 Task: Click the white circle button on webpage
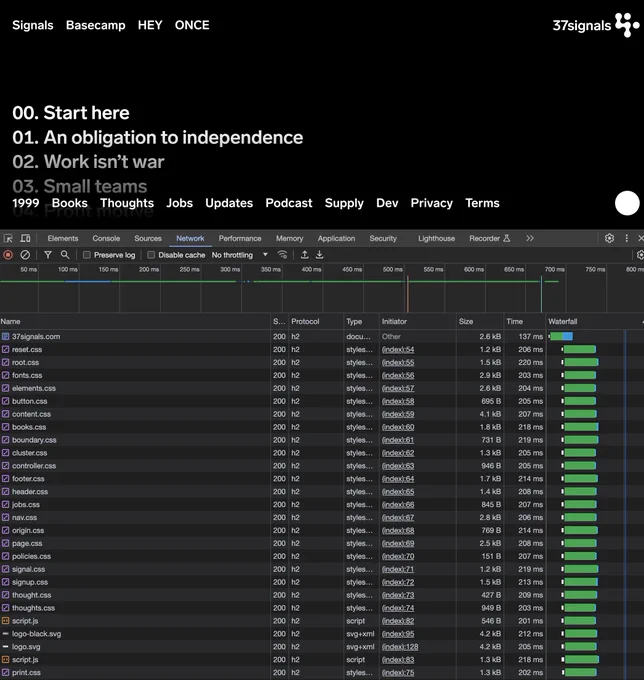[627, 203]
